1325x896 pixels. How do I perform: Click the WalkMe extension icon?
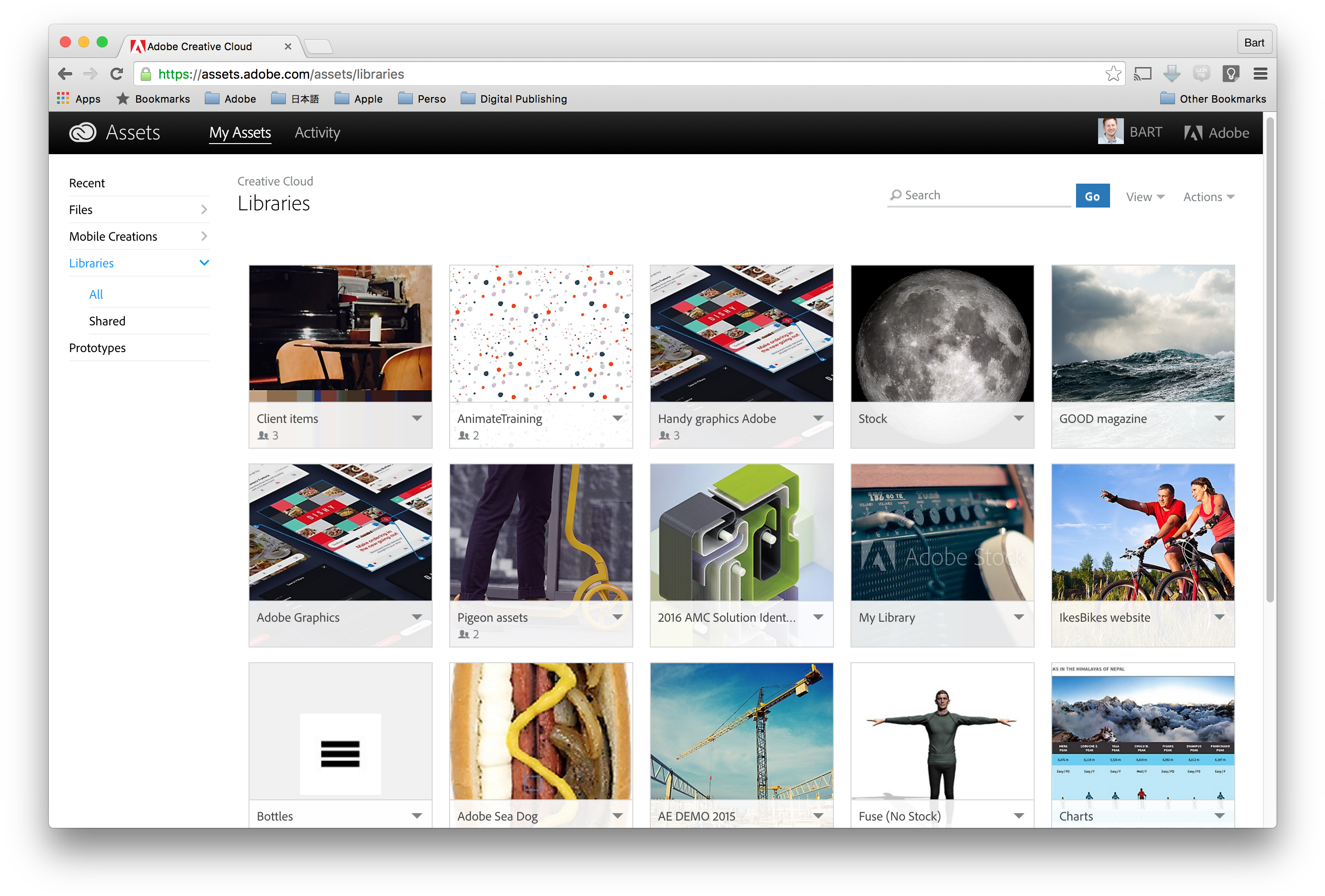click(1201, 73)
